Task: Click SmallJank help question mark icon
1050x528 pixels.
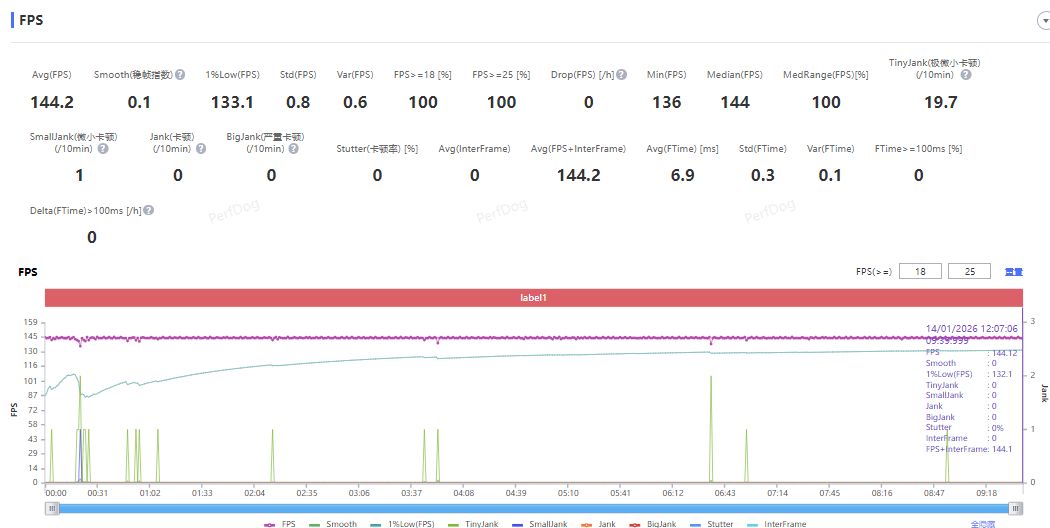Action: pos(103,149)
